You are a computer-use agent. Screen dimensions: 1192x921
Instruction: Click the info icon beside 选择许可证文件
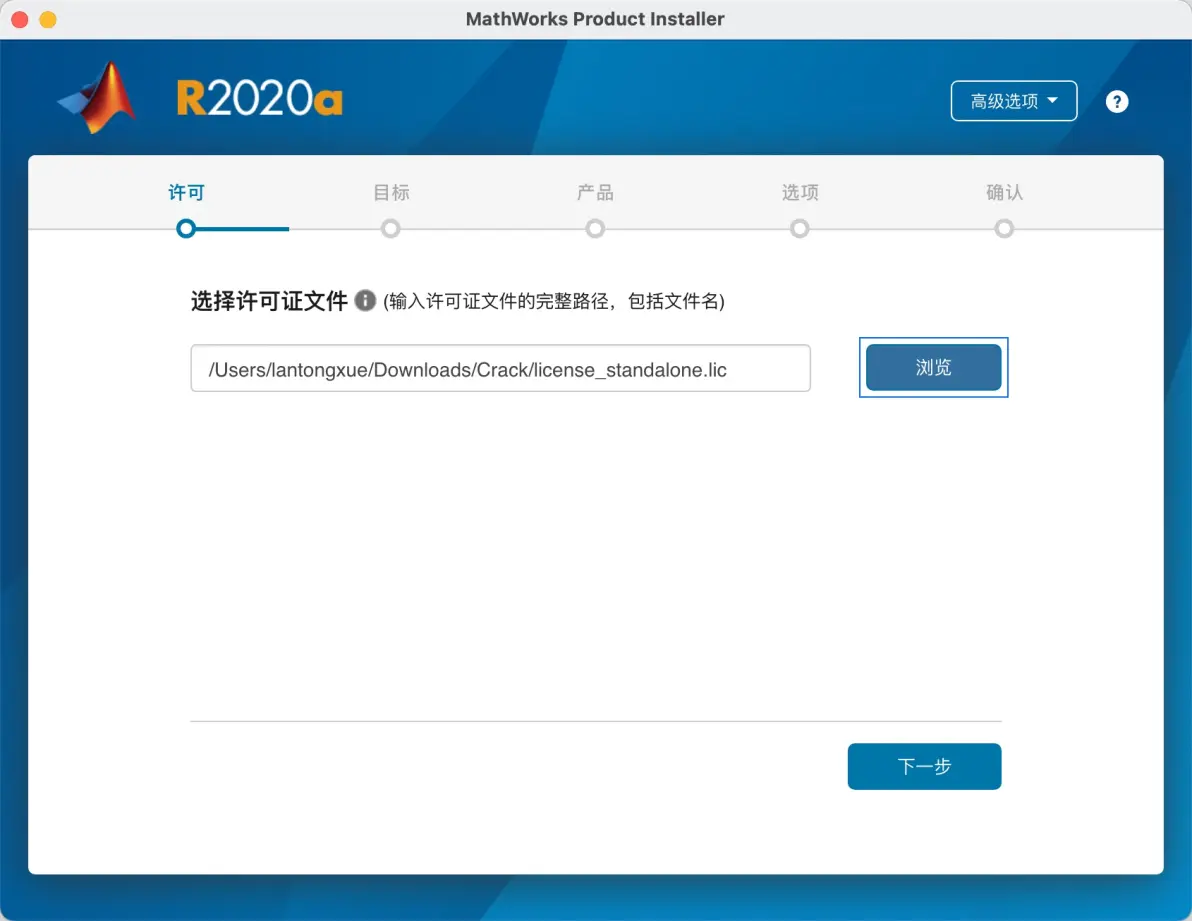(x=366, y=301)
